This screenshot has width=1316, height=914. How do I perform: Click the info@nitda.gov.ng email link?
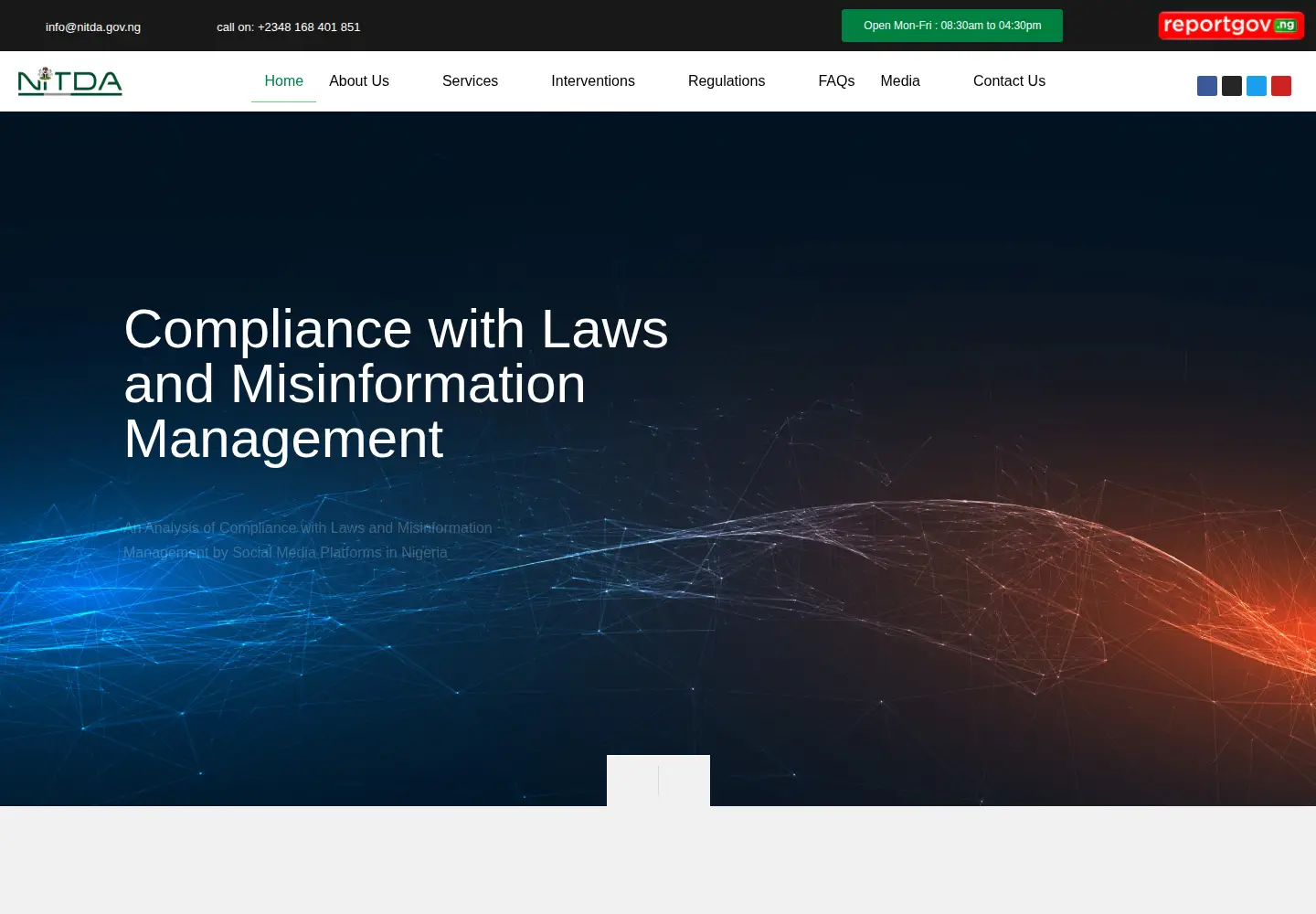[x=93, y=27]
